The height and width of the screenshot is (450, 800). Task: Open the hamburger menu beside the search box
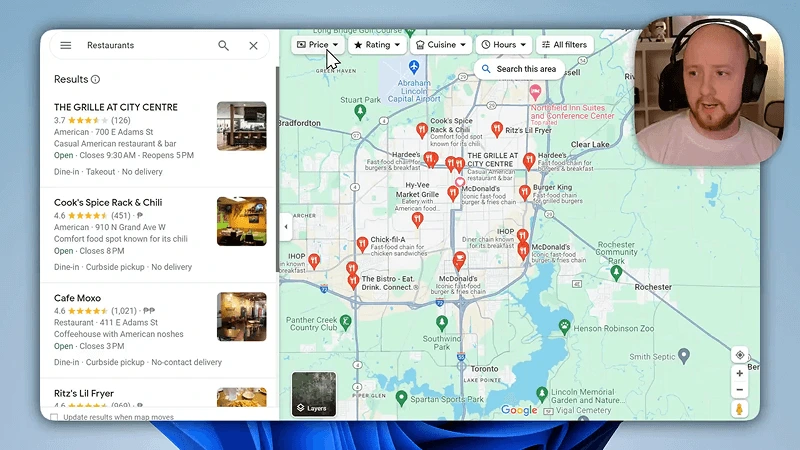pyautogui.click(x=66, y=45)
